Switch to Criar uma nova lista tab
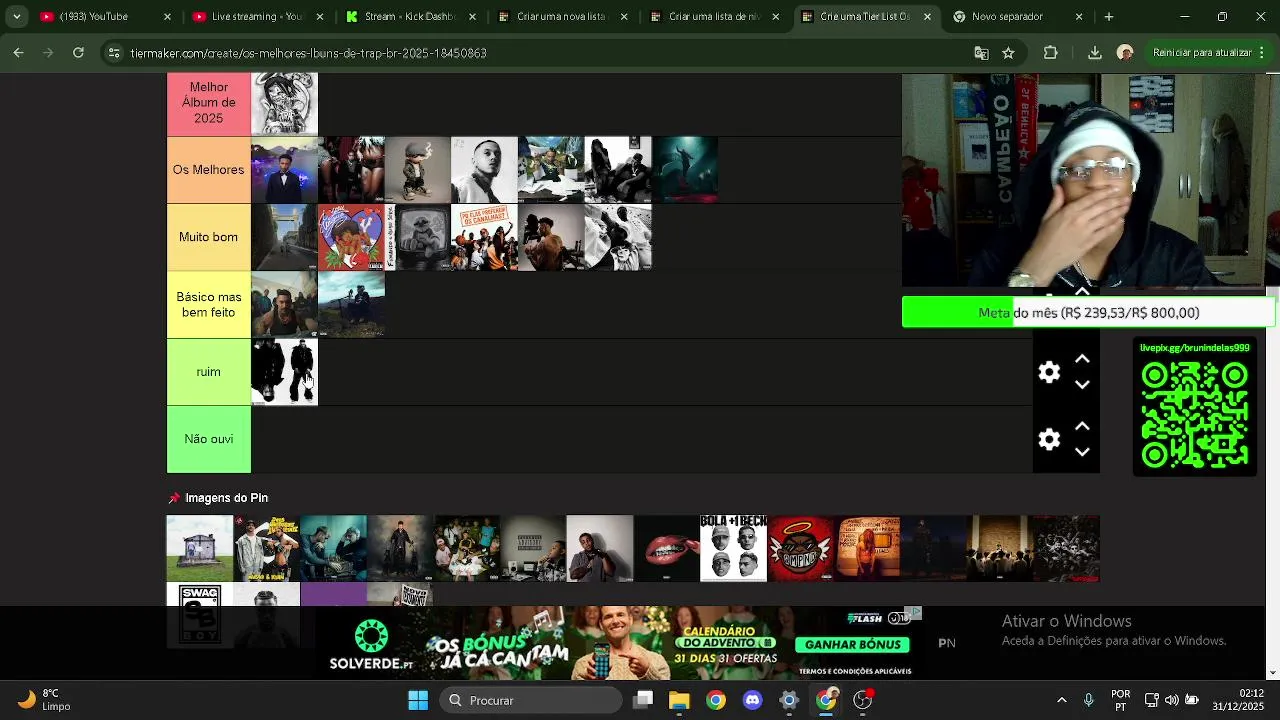 click(x=561, y=17)
